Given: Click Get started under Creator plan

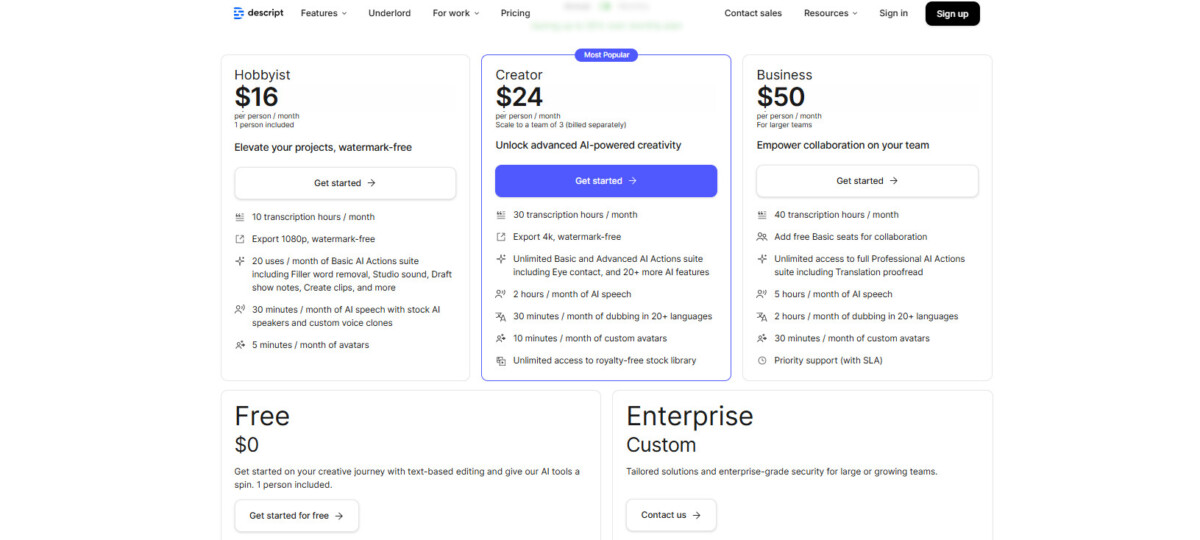Looking at the screenshot, I should (x=606, y=181).
